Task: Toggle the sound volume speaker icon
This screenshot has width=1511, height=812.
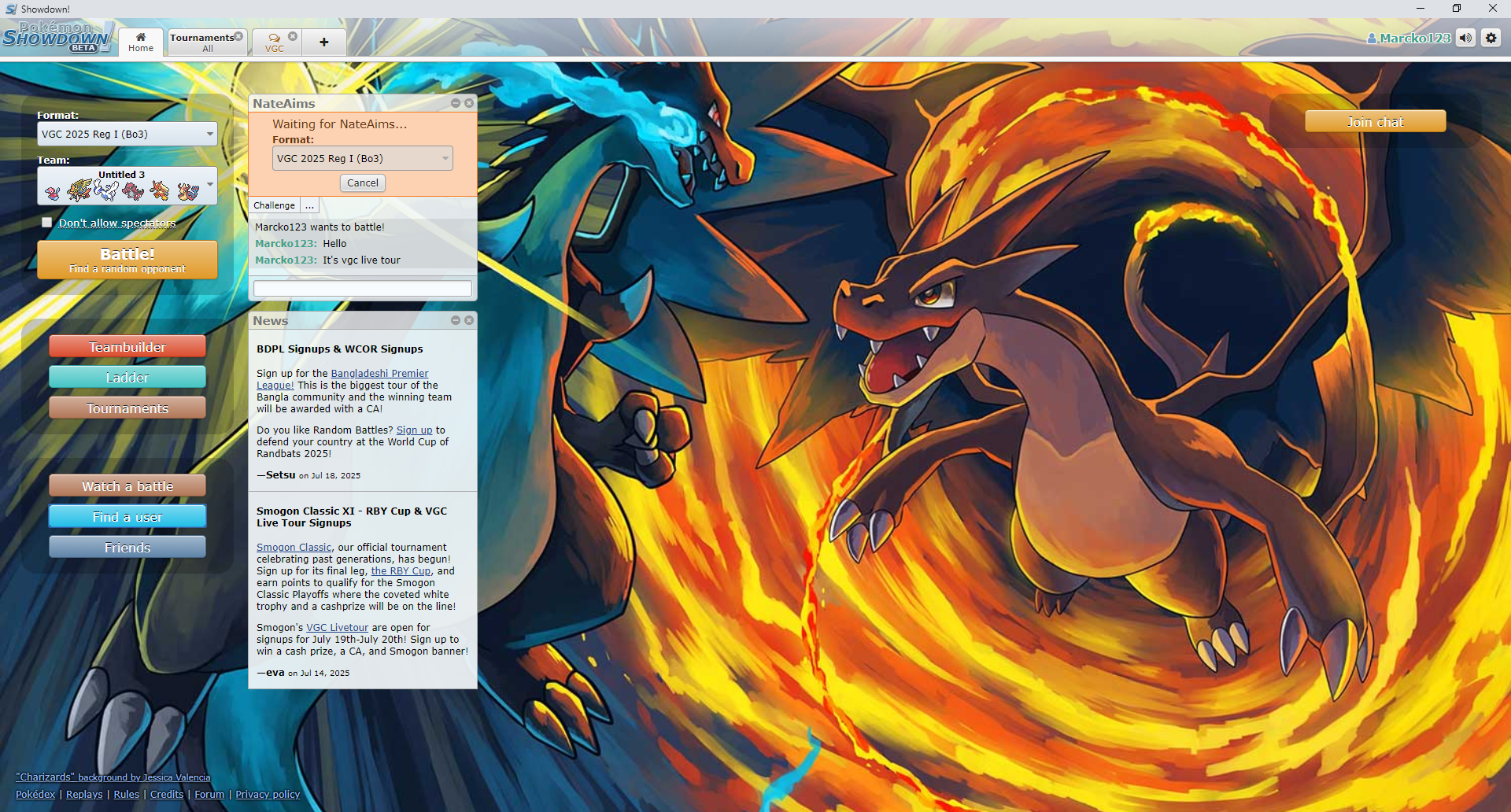Action: [1465, 38]
